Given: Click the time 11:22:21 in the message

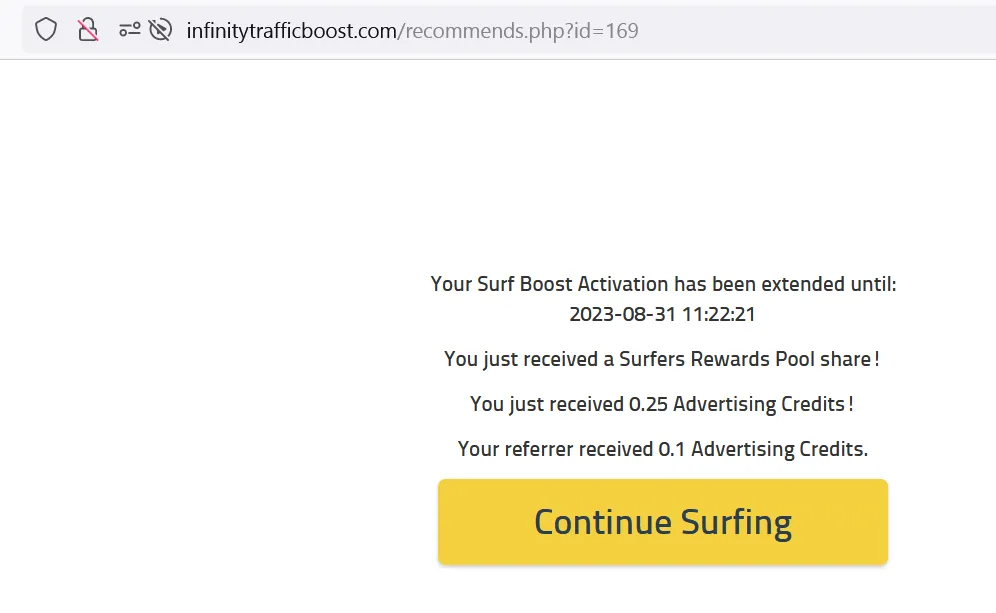Looking at the screenshot, I should [x=718, y=314].
